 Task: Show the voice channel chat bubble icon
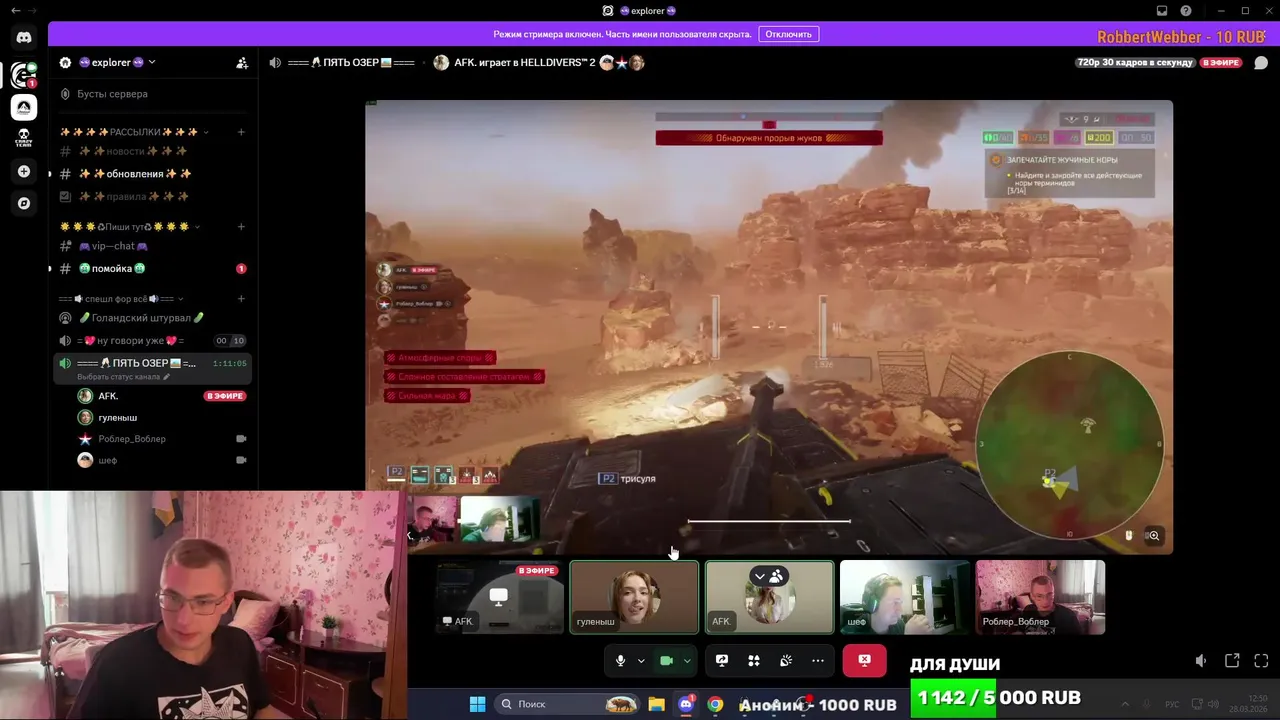pyautogui.click(x=1260, y=62)
